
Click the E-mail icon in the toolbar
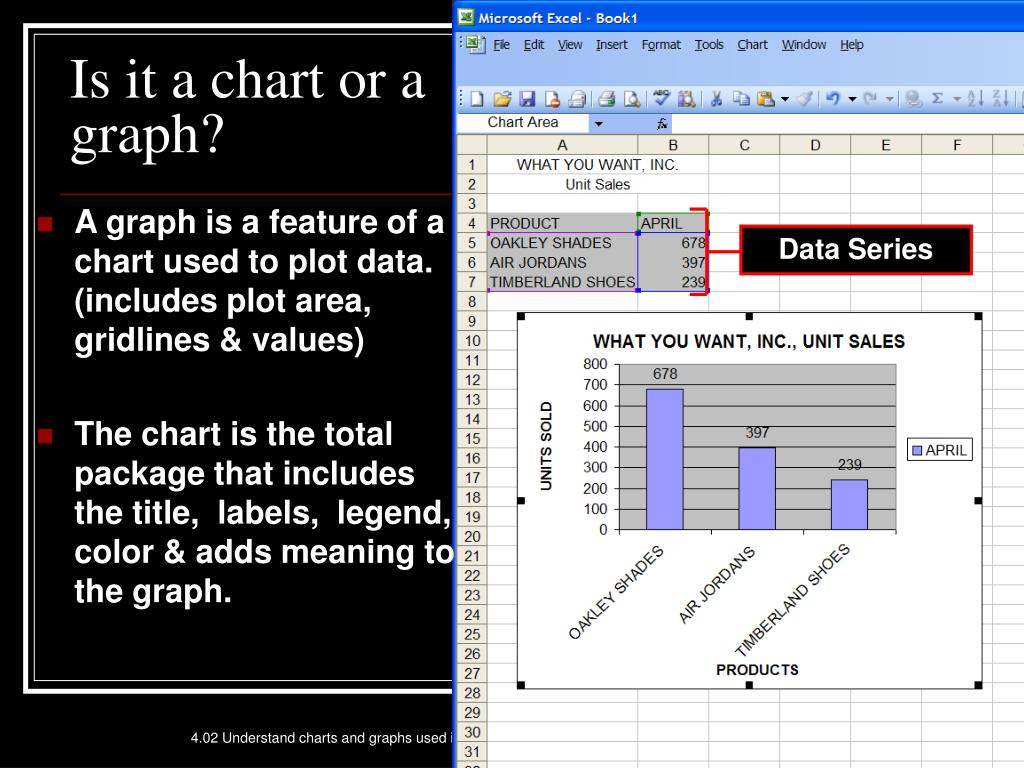pos(577,99)
